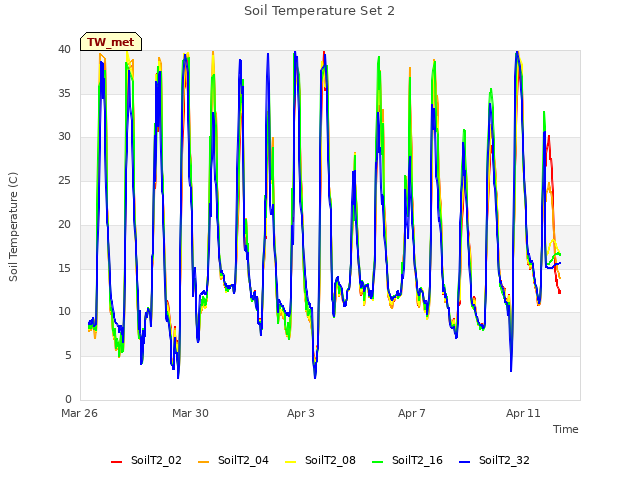The width and height of the screenshot is (640, 480).
Task: Click the green SoilT2_16 legend swatch
Action: [378, 462]
